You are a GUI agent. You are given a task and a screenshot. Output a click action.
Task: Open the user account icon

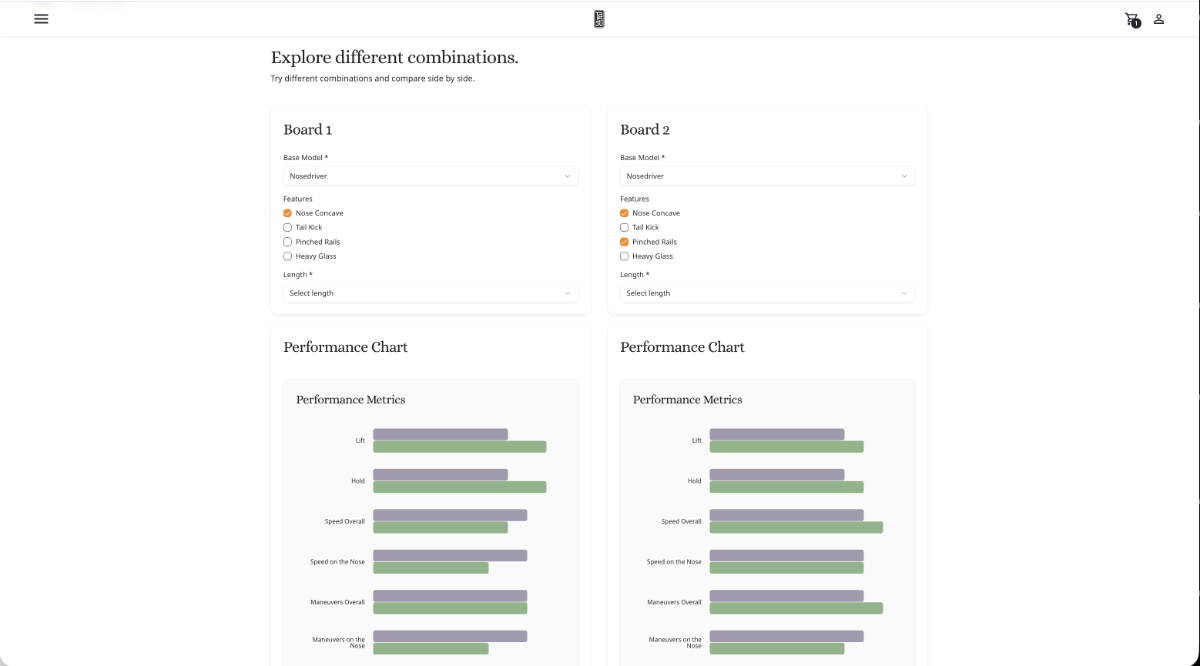point(1158,18)
